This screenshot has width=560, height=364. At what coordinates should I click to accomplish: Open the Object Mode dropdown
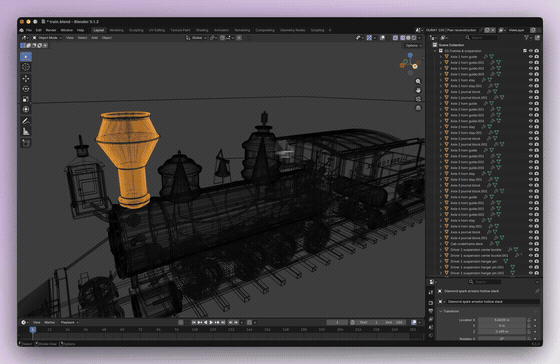click(x=48, y=38)
